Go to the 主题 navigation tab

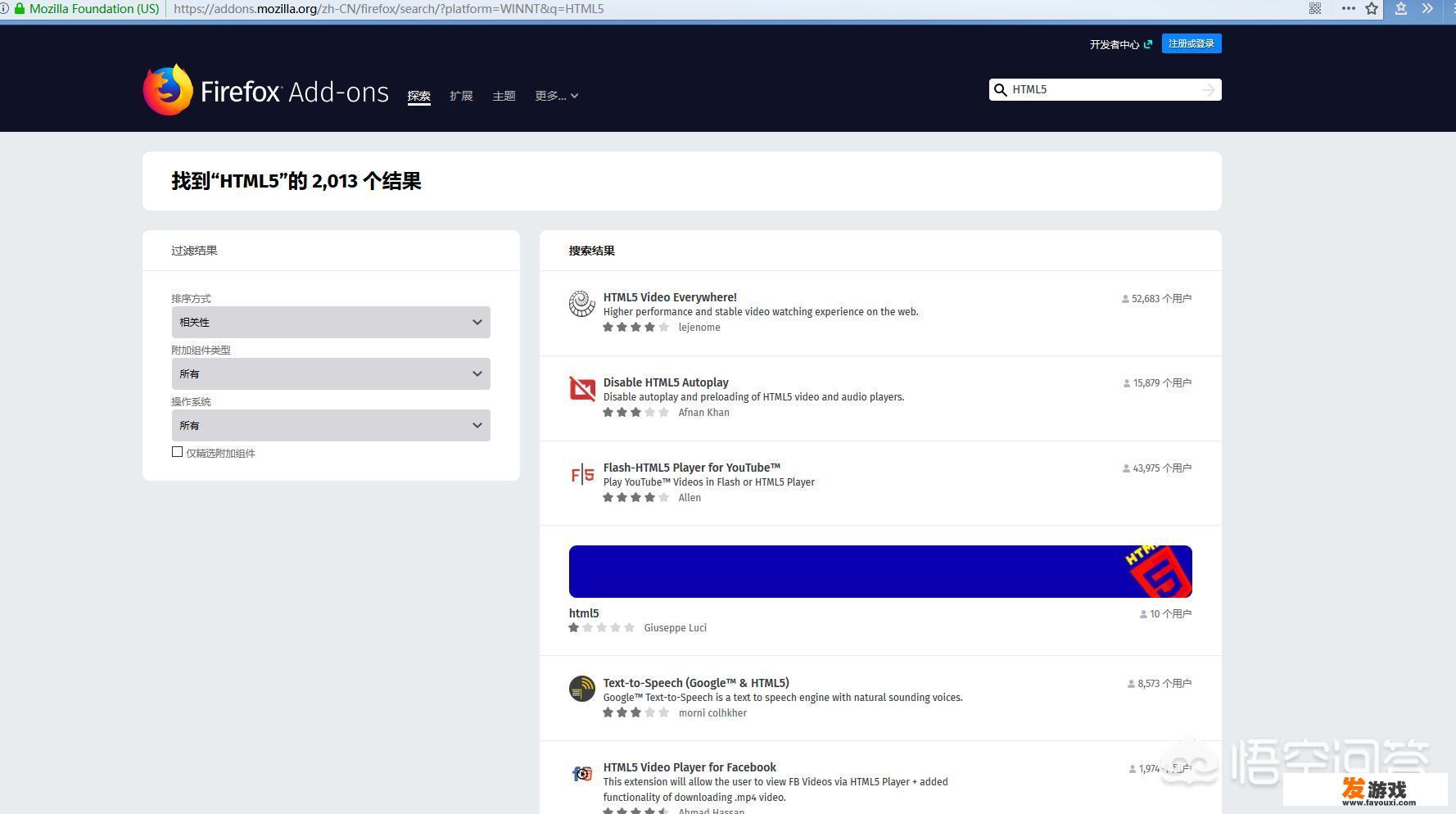504,96
